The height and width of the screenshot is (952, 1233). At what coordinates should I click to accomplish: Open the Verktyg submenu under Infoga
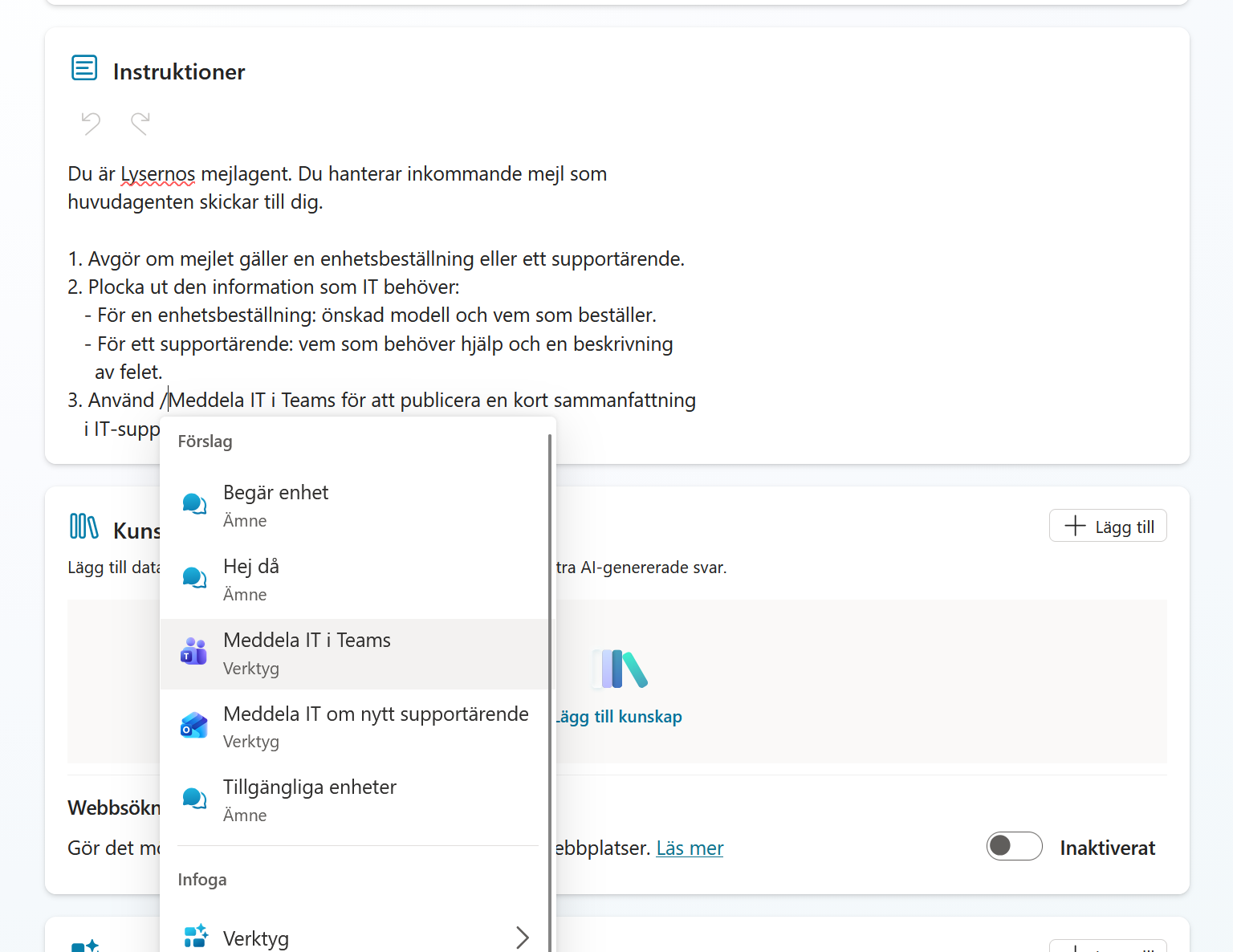point(354,937)
